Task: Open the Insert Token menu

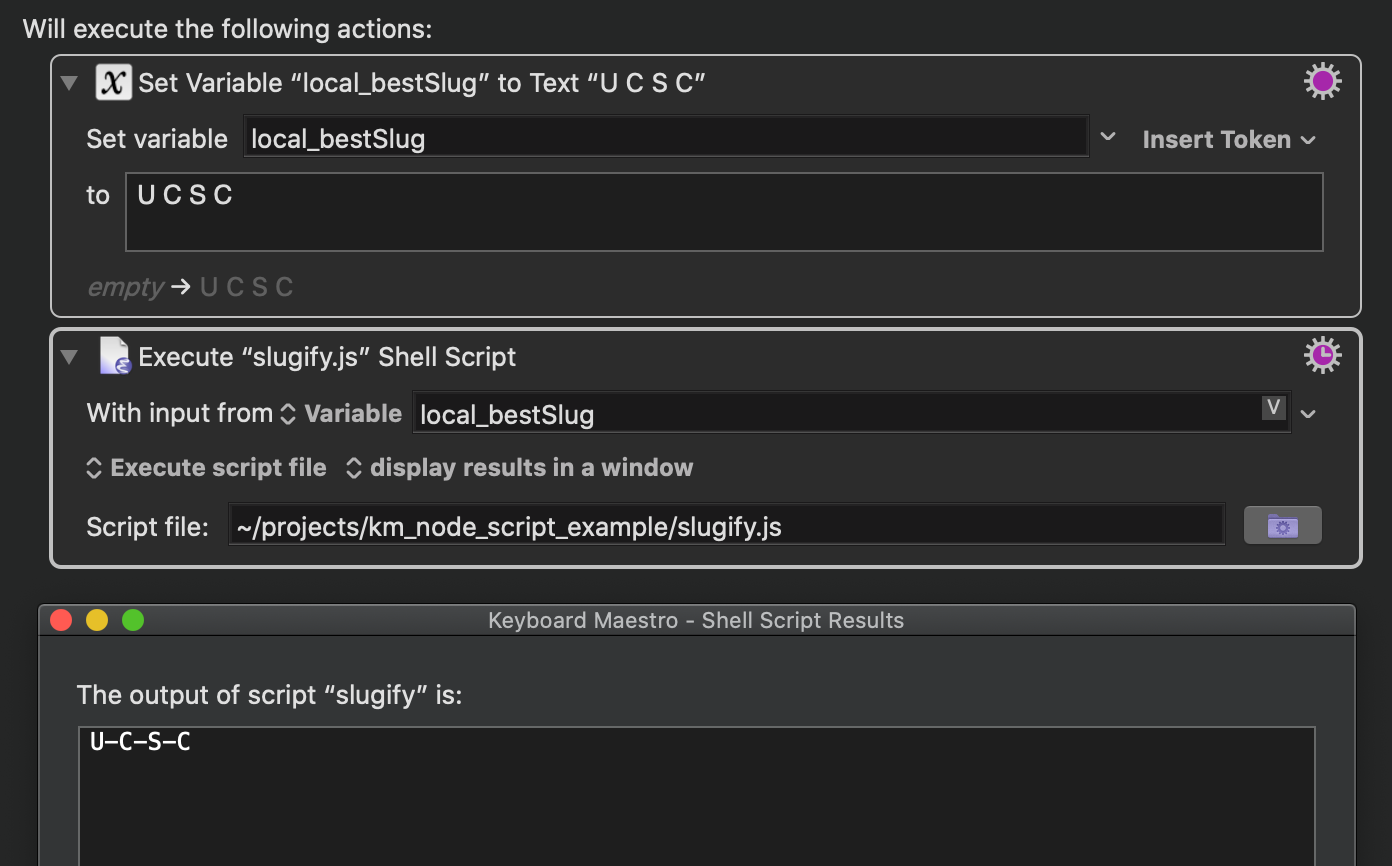Action: (1229, 140)
